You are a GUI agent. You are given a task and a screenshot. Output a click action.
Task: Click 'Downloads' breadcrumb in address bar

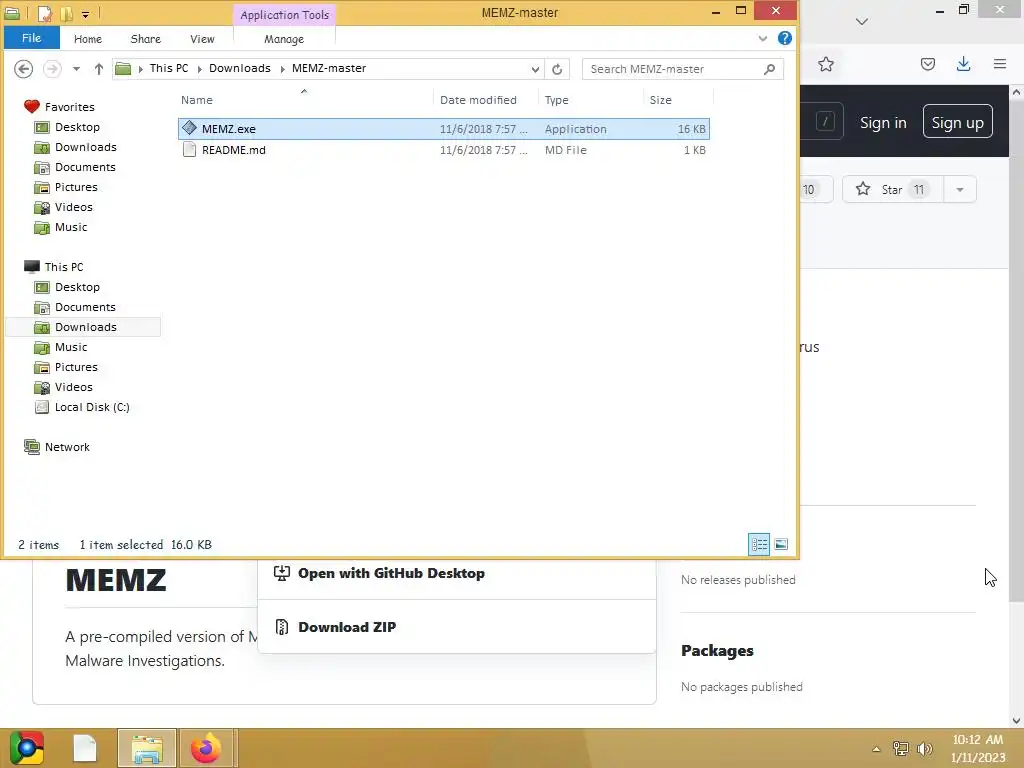click(239, 68)
